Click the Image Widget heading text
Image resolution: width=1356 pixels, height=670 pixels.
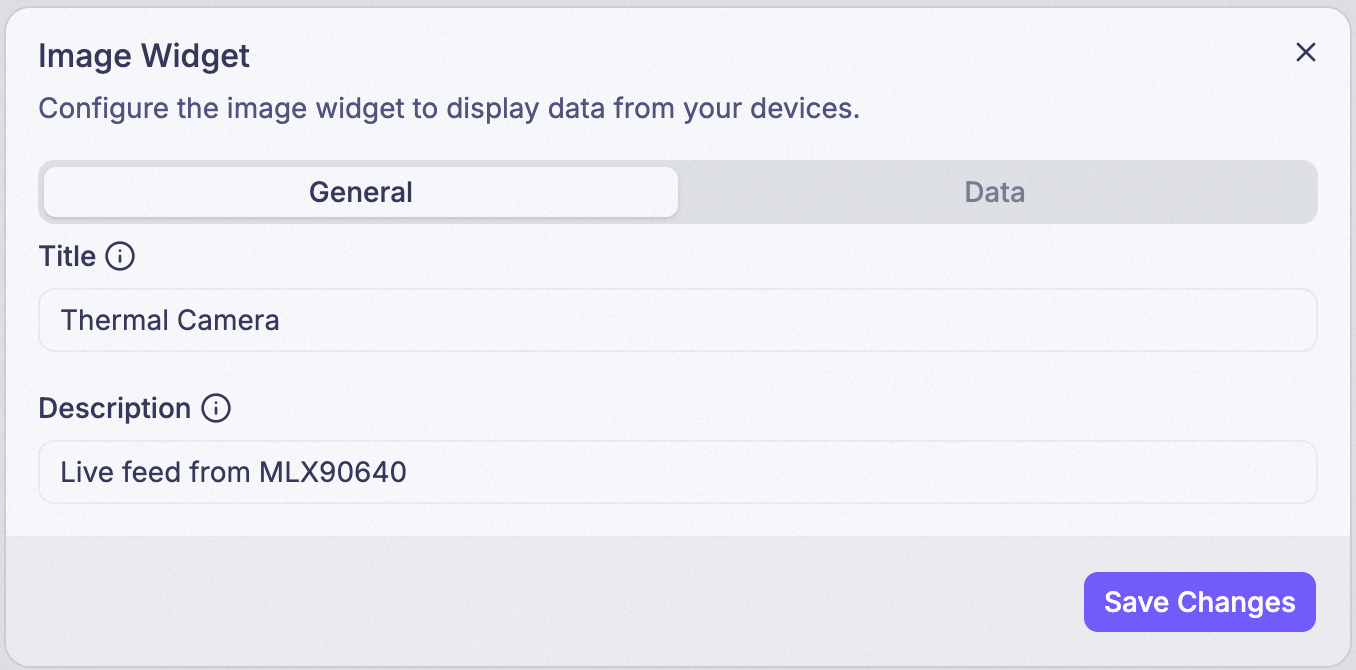click(x=144, y=56)
